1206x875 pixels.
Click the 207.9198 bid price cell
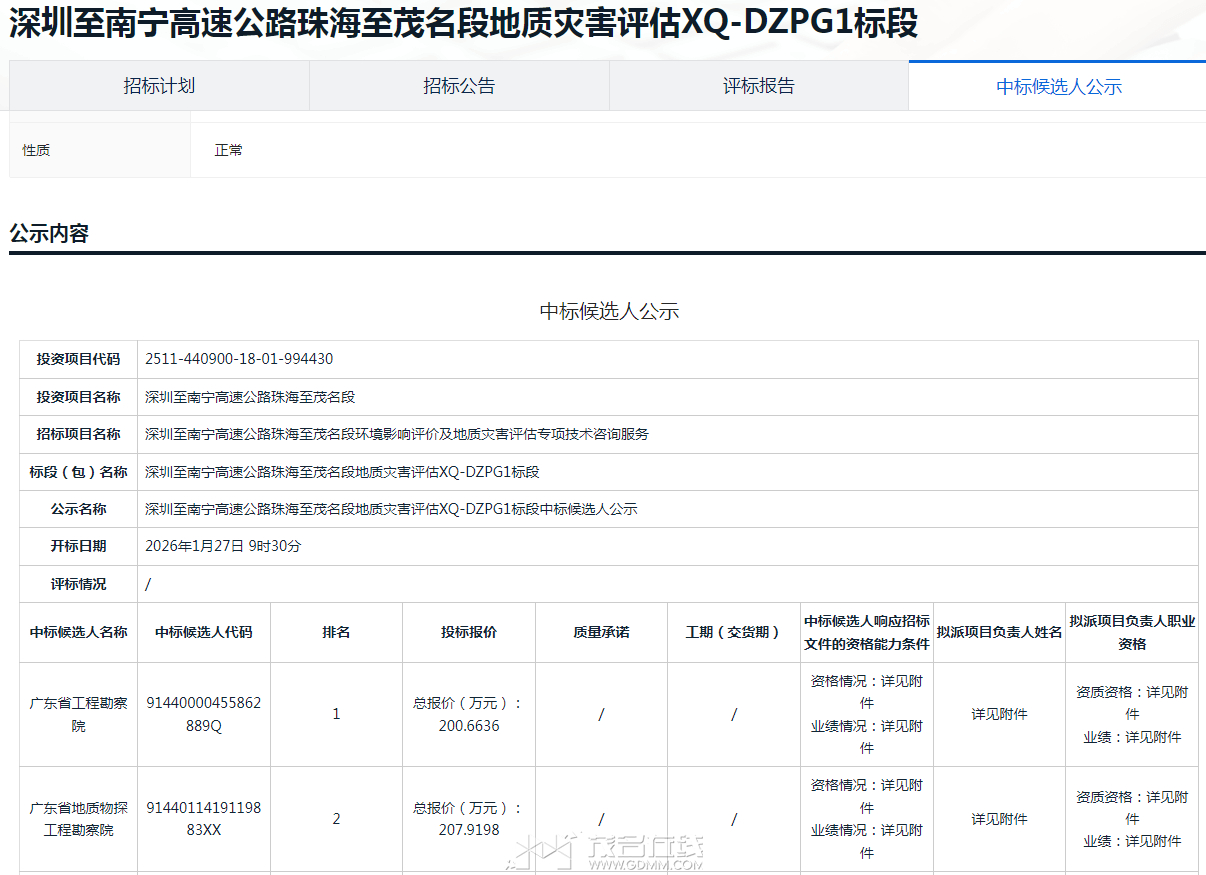point(468,819)
